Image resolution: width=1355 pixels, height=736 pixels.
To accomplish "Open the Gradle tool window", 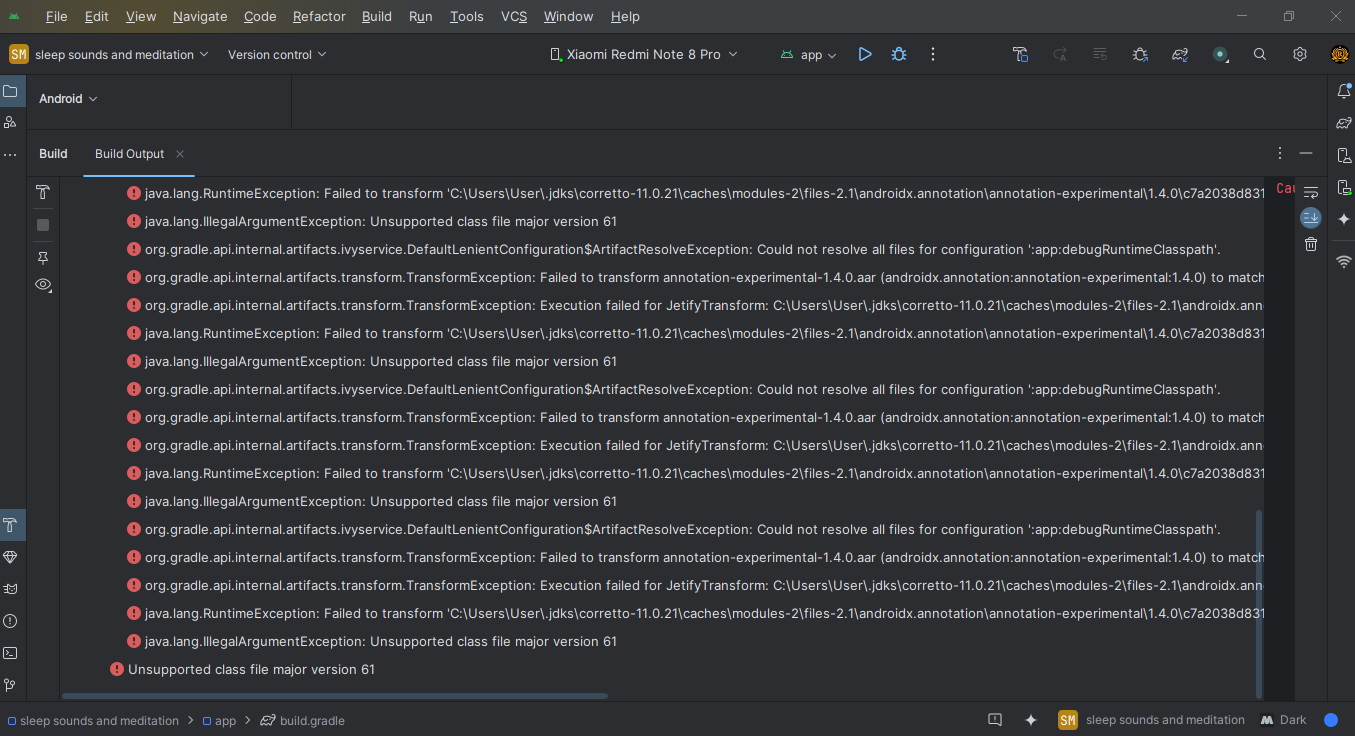I will coord(1344,123).
